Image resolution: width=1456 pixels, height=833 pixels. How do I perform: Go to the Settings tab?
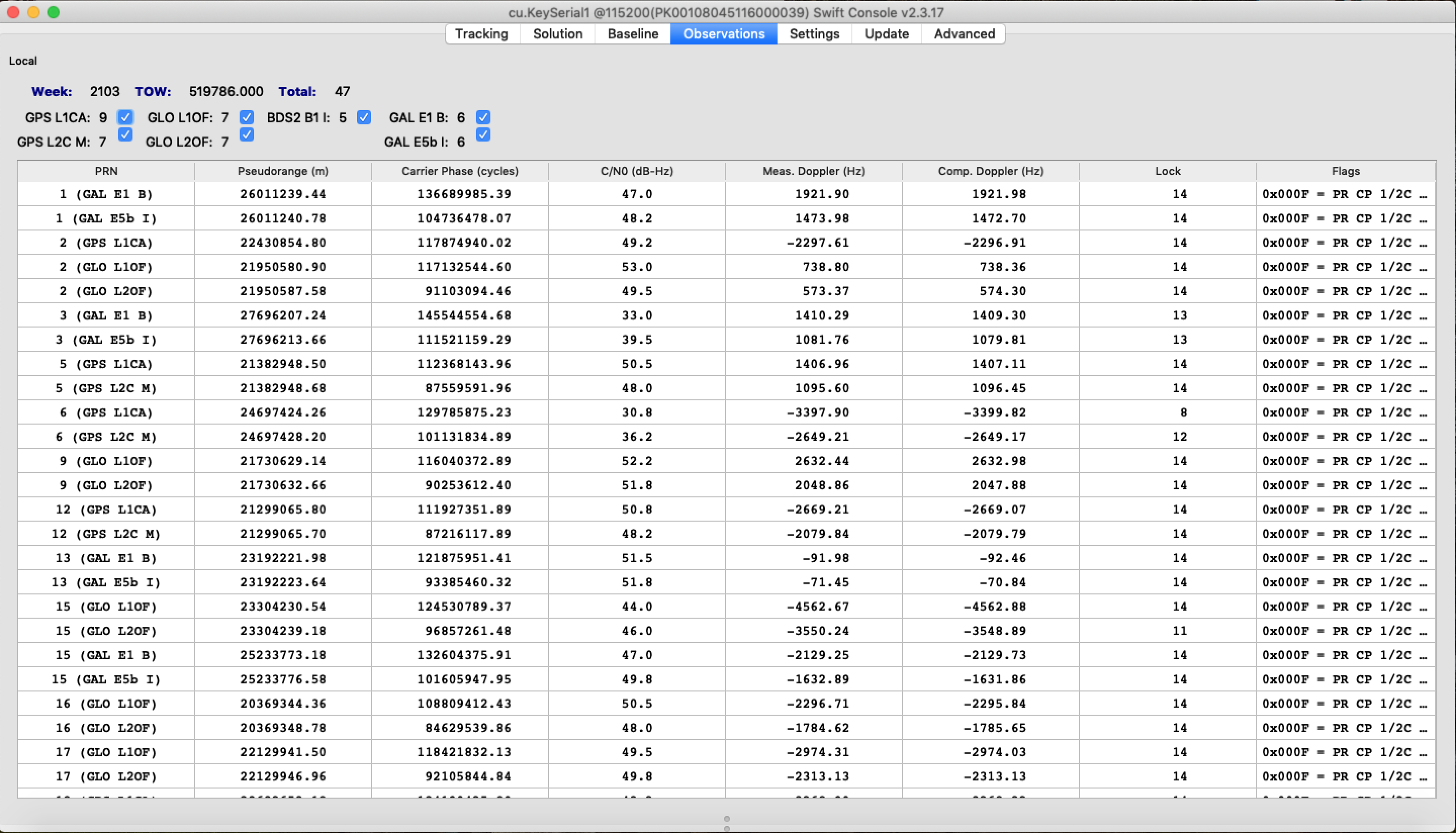813,34
